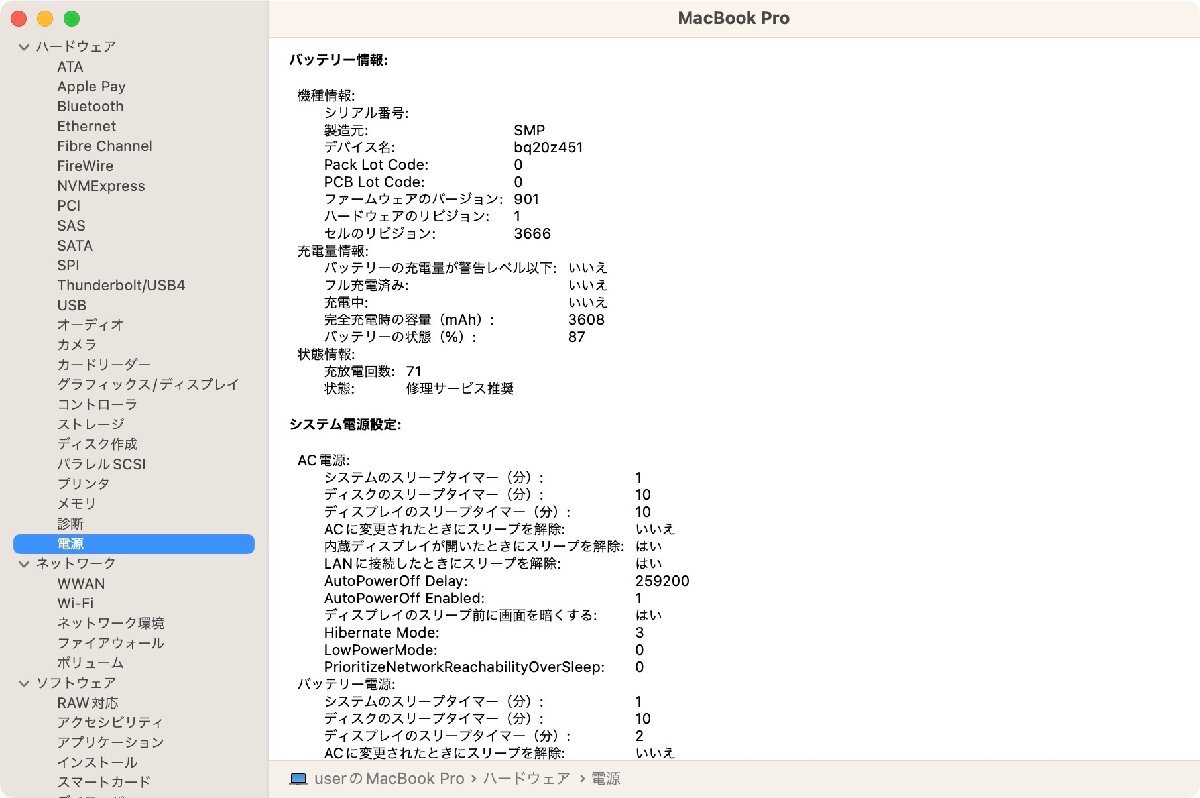Screen dimensions: 1200x798
Task: Minimize the window with yellow button
Action: [x=45, y=19]
